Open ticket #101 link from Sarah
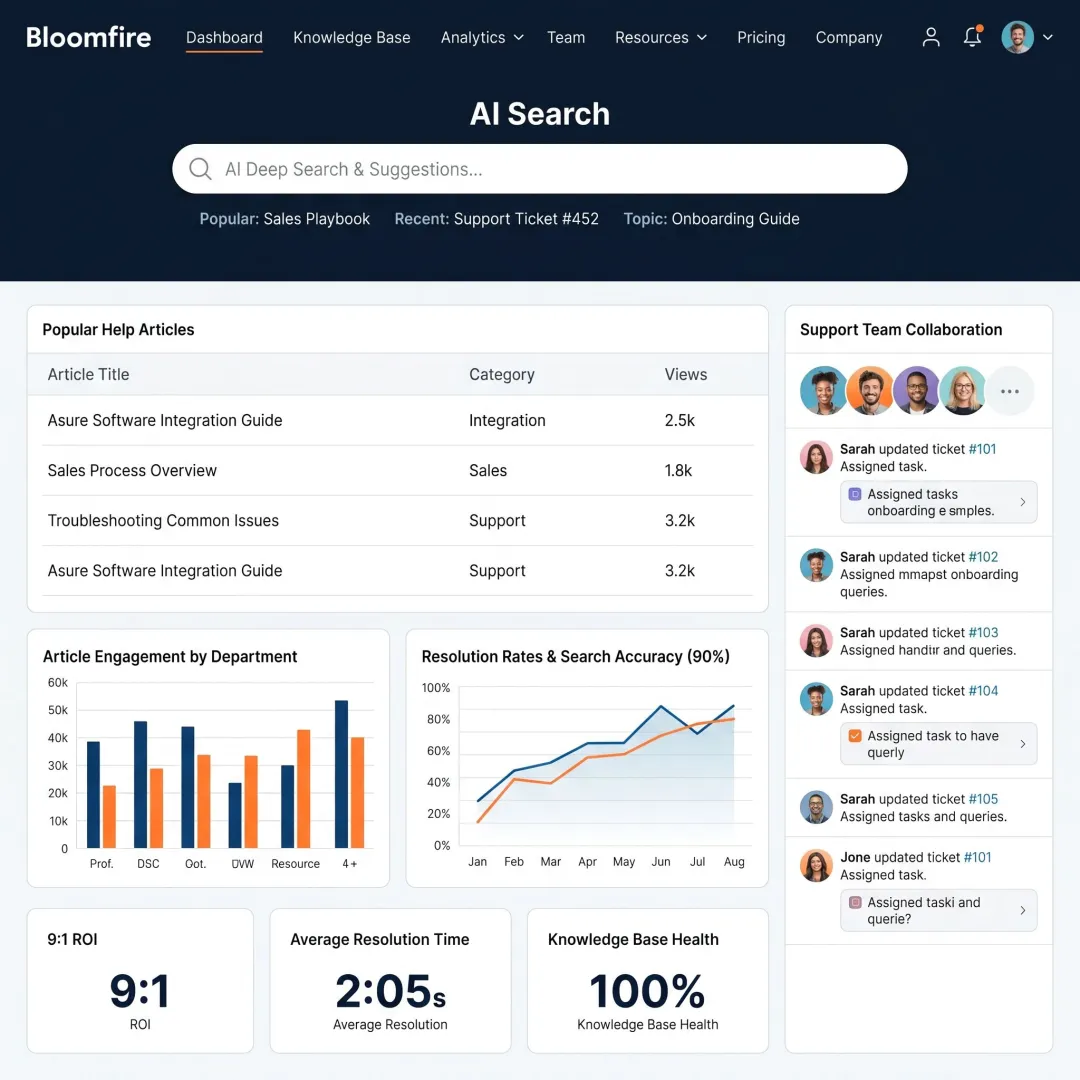This screenshot has width=1080, height=1080. (x=982, y=449)
